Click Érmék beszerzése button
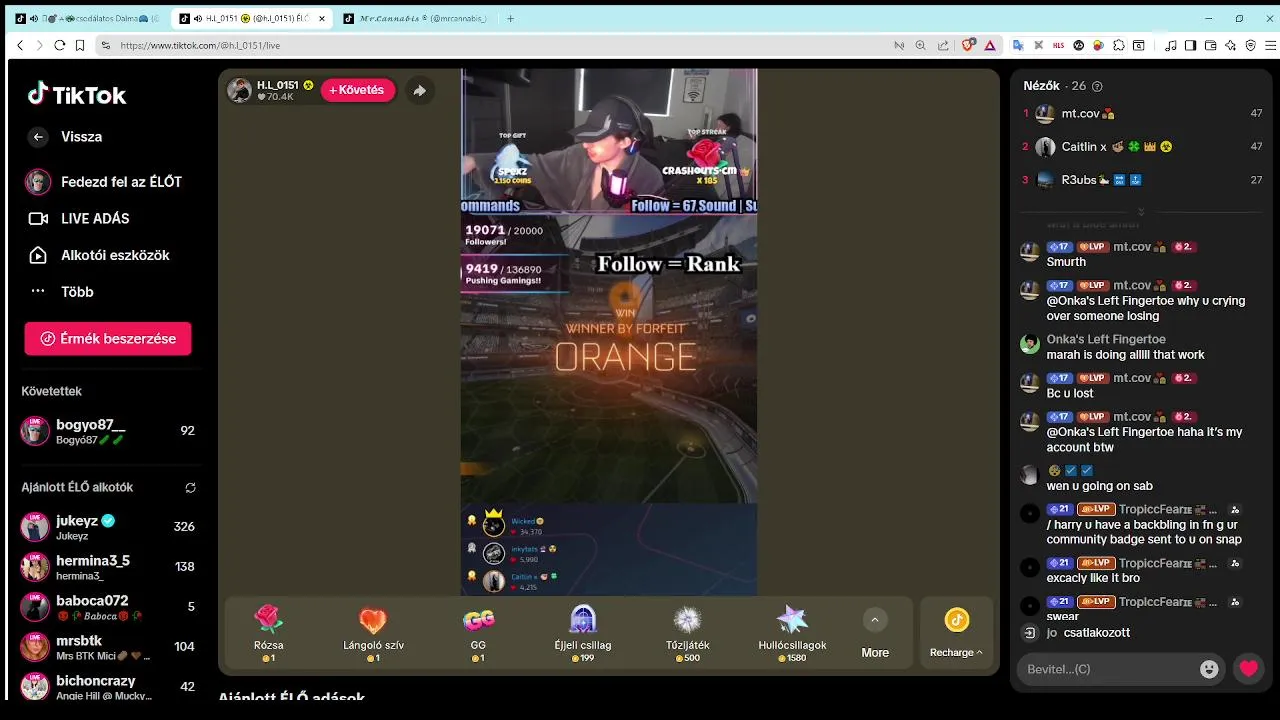Screen dimensions: 1280x720 pyautogui.click(x=108, y=339)
